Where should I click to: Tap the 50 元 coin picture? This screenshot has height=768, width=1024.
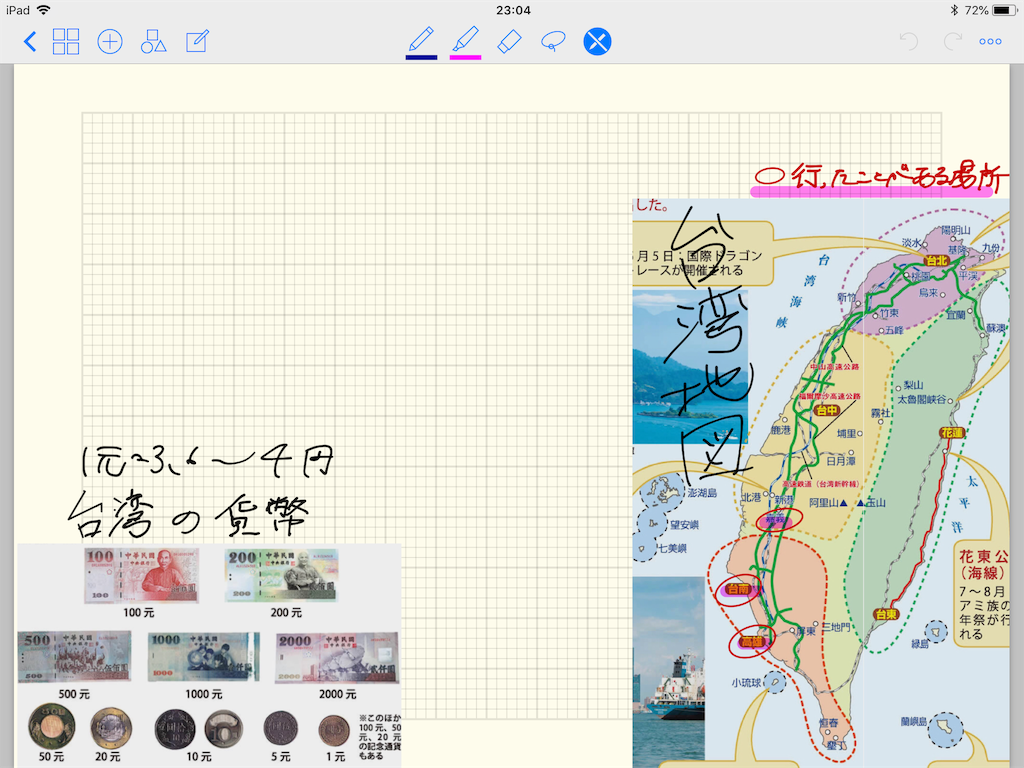coord(52,726)
